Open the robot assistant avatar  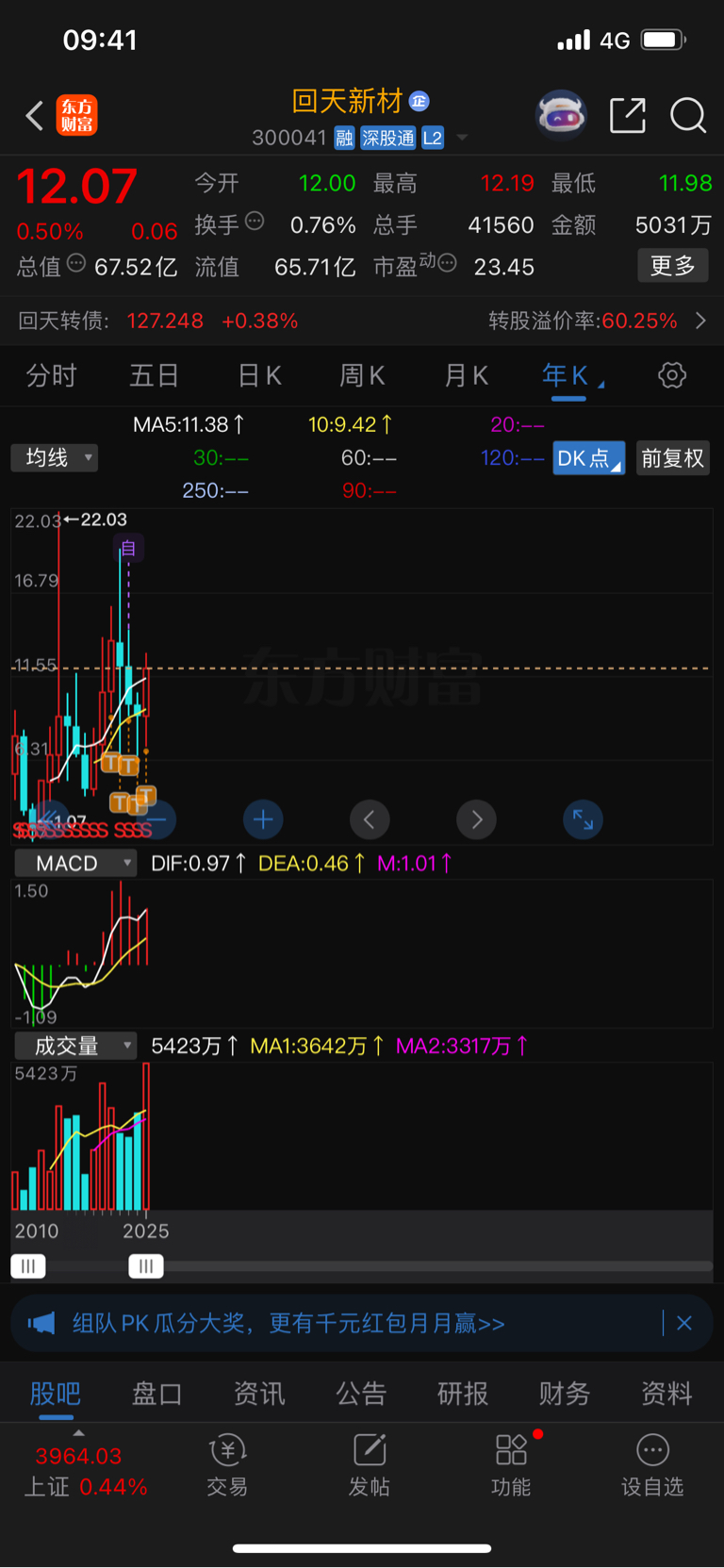pos(561,115)
